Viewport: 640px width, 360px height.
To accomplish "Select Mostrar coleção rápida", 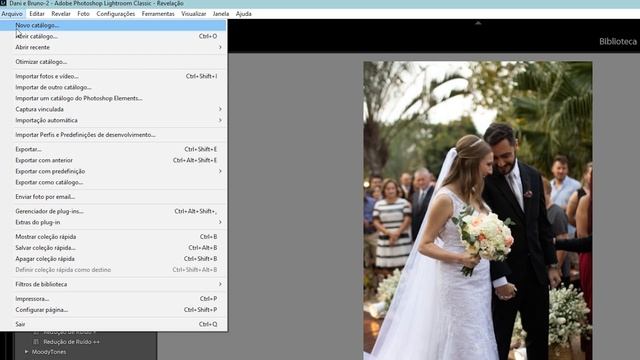I will (113, 237).
